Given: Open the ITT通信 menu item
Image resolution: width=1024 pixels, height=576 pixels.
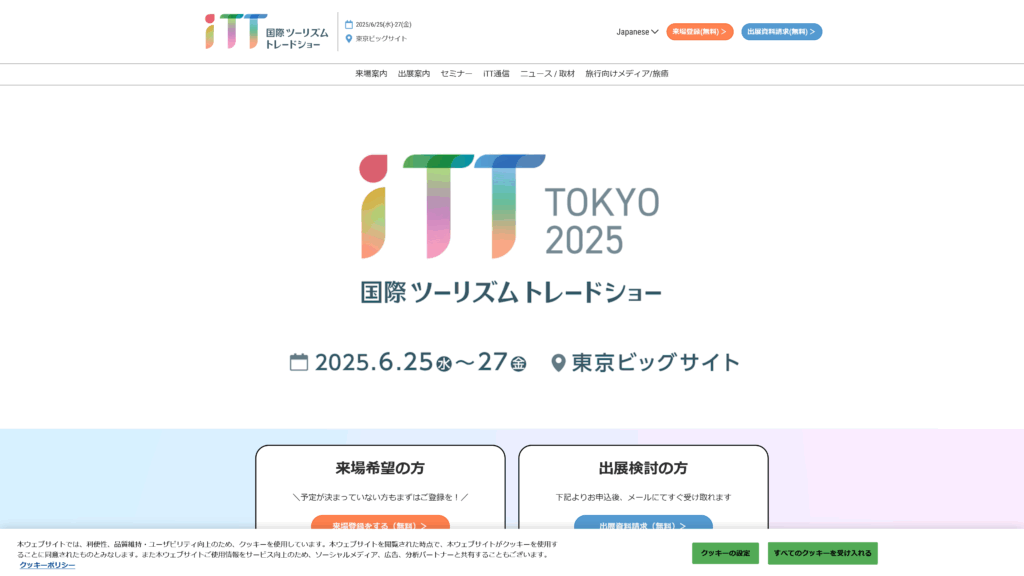Looking at the screenshot, I should (x=496, y=74).
